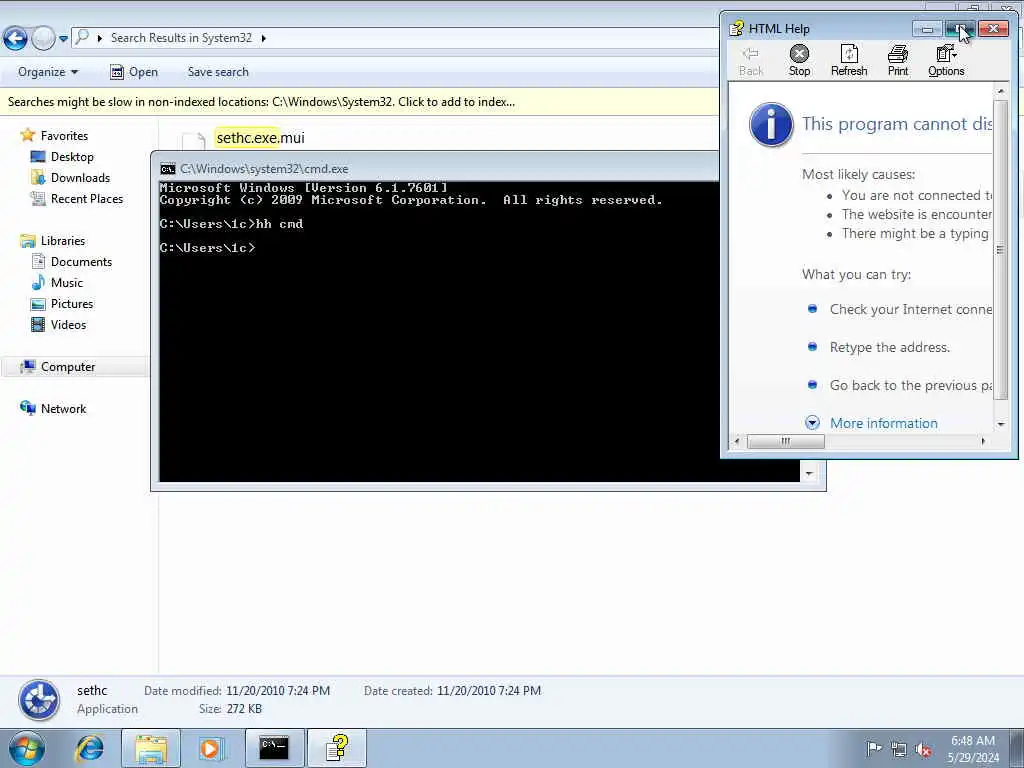
Task: Expand arrow after Search Results in System32
Action: [x=264, y=38]
